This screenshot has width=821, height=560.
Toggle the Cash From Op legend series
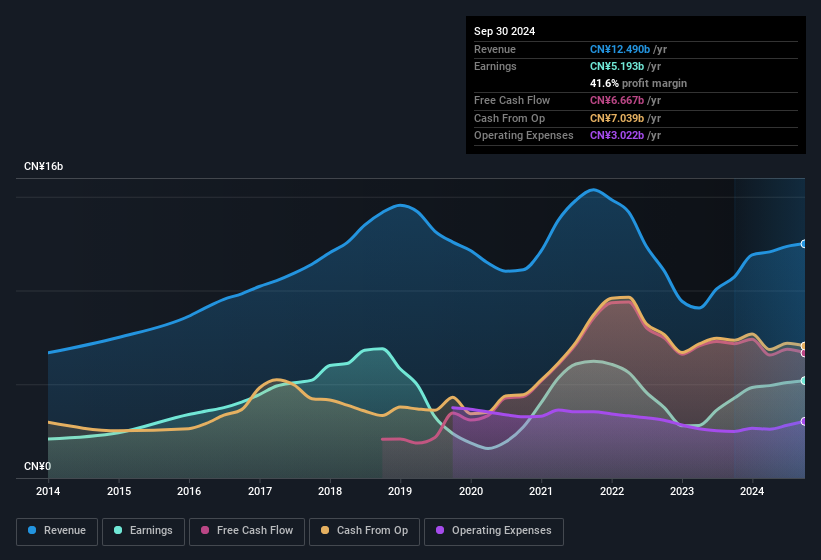pos(362,530)
